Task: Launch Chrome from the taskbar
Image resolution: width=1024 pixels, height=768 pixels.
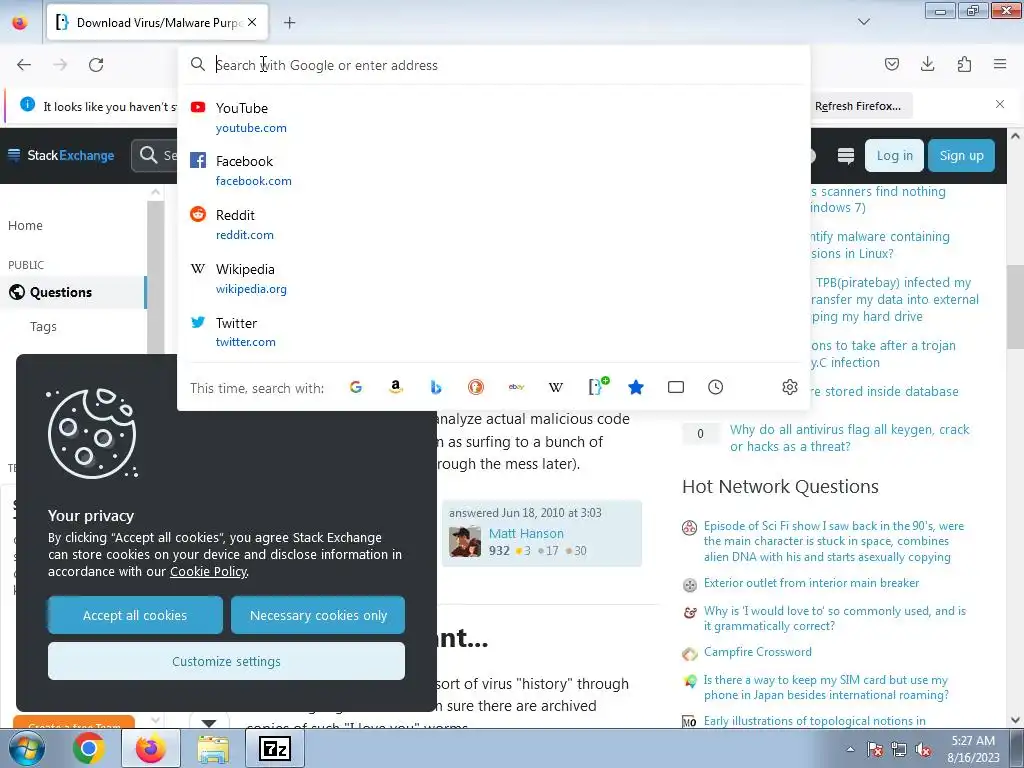Action: pyautogui.click(x=88, y=748)
